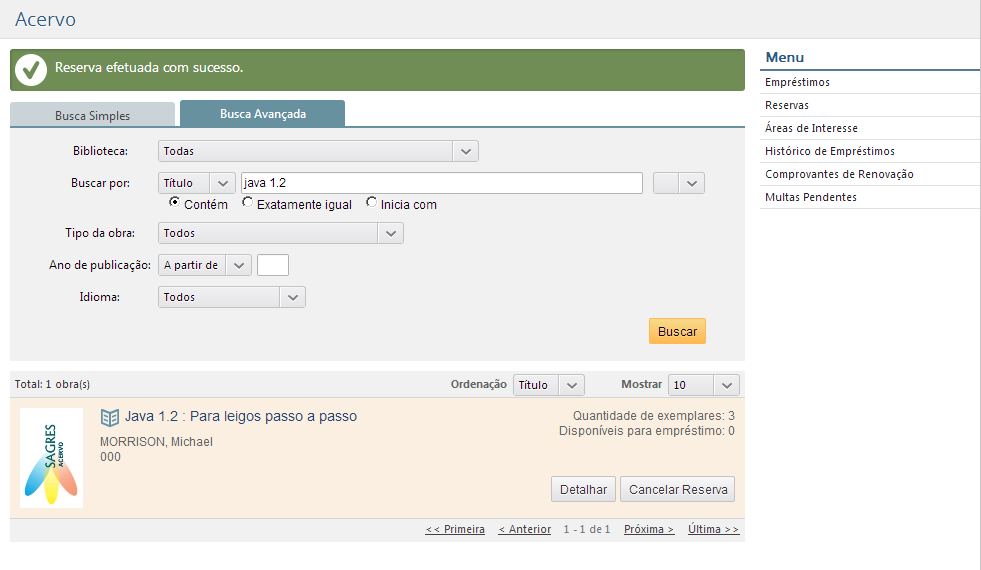Open Multas Pendentes in the Menu
The height and width of the screenshot is (570, 981).
tap(810, 197)
